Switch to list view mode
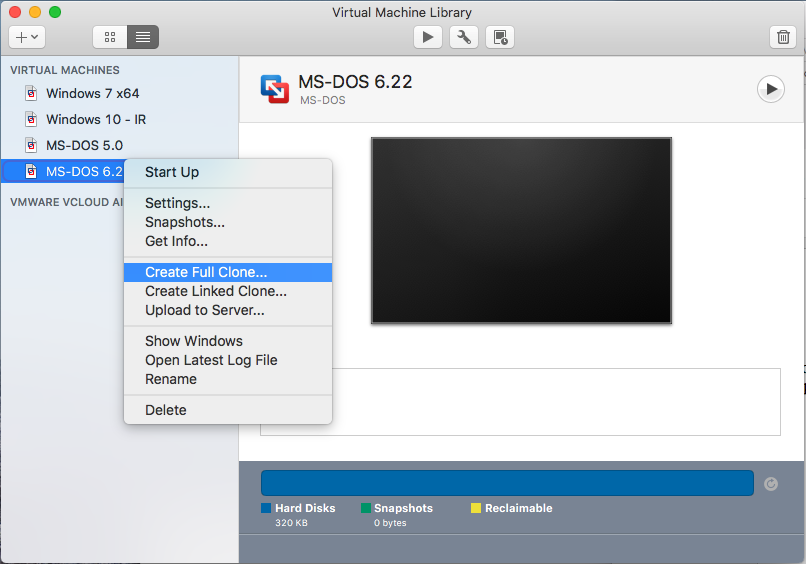 (143, 37)
